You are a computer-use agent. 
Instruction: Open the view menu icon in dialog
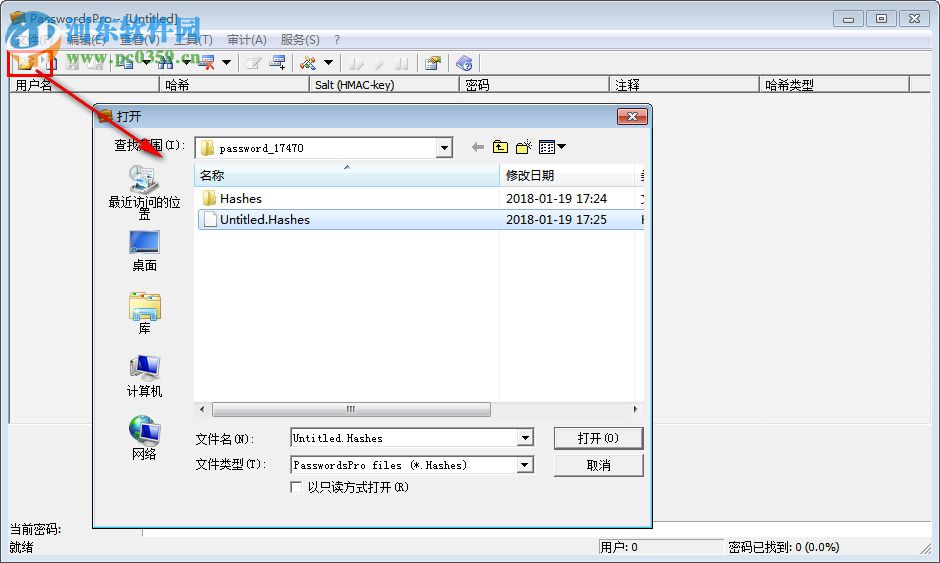[552, 147]
